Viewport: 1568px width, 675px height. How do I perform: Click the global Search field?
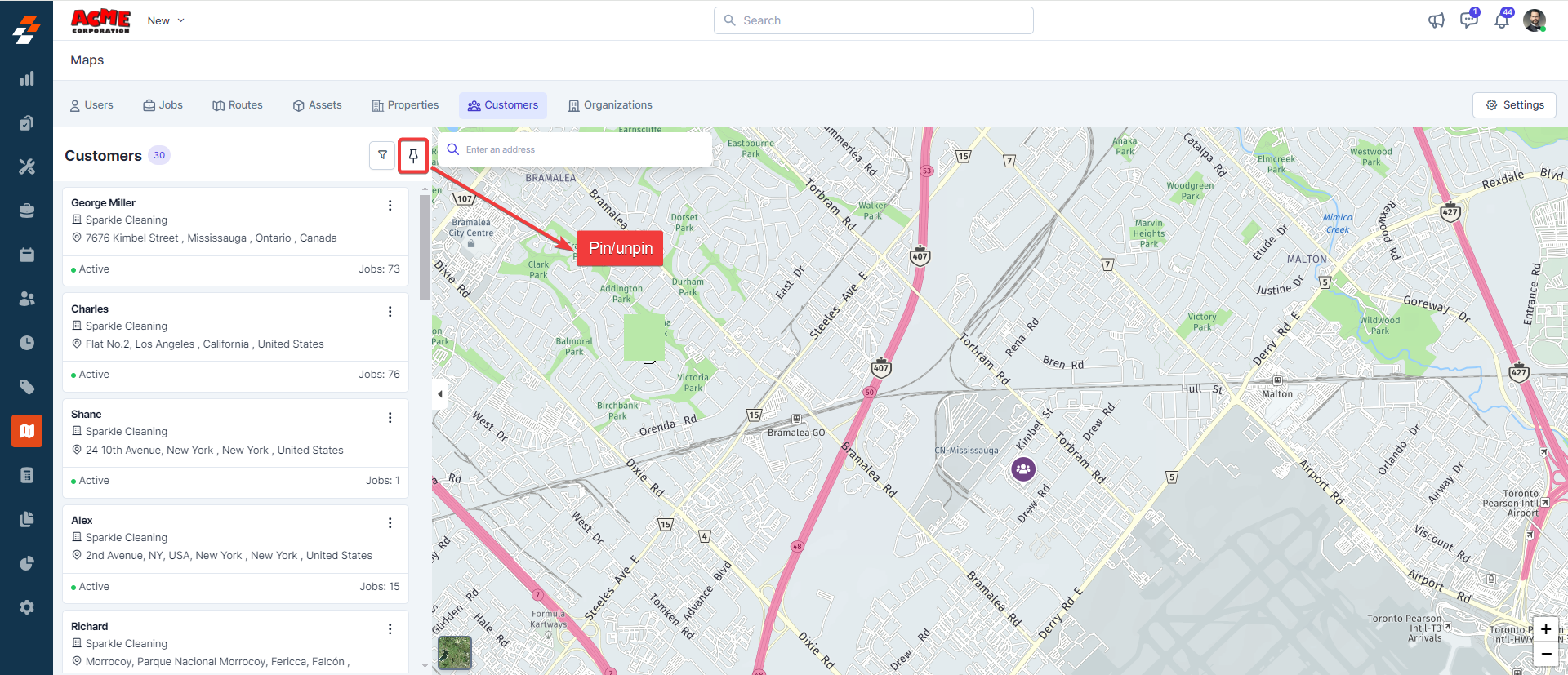click(874, 20)
